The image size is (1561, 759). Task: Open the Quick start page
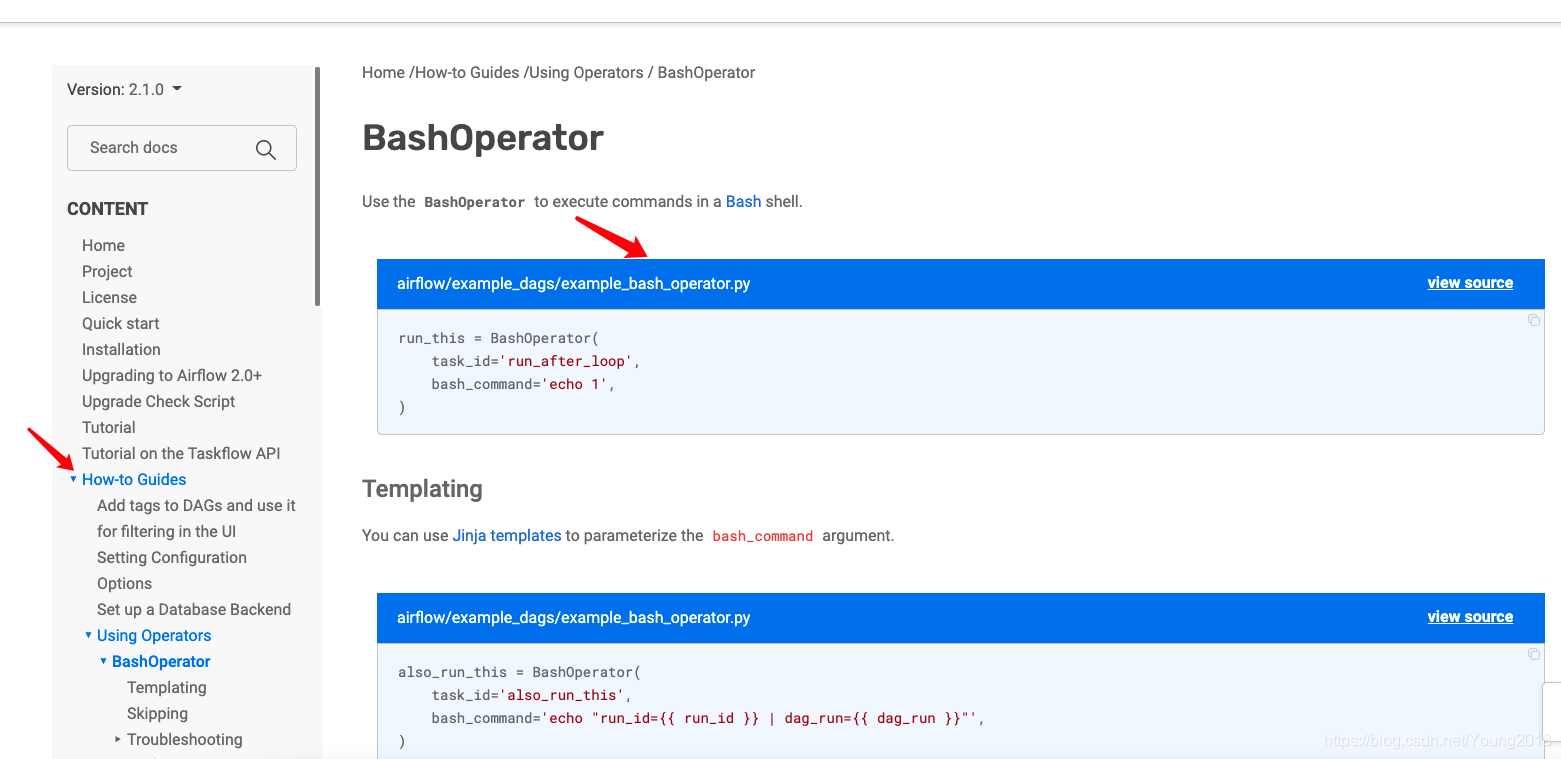click(x=120, y=323)
